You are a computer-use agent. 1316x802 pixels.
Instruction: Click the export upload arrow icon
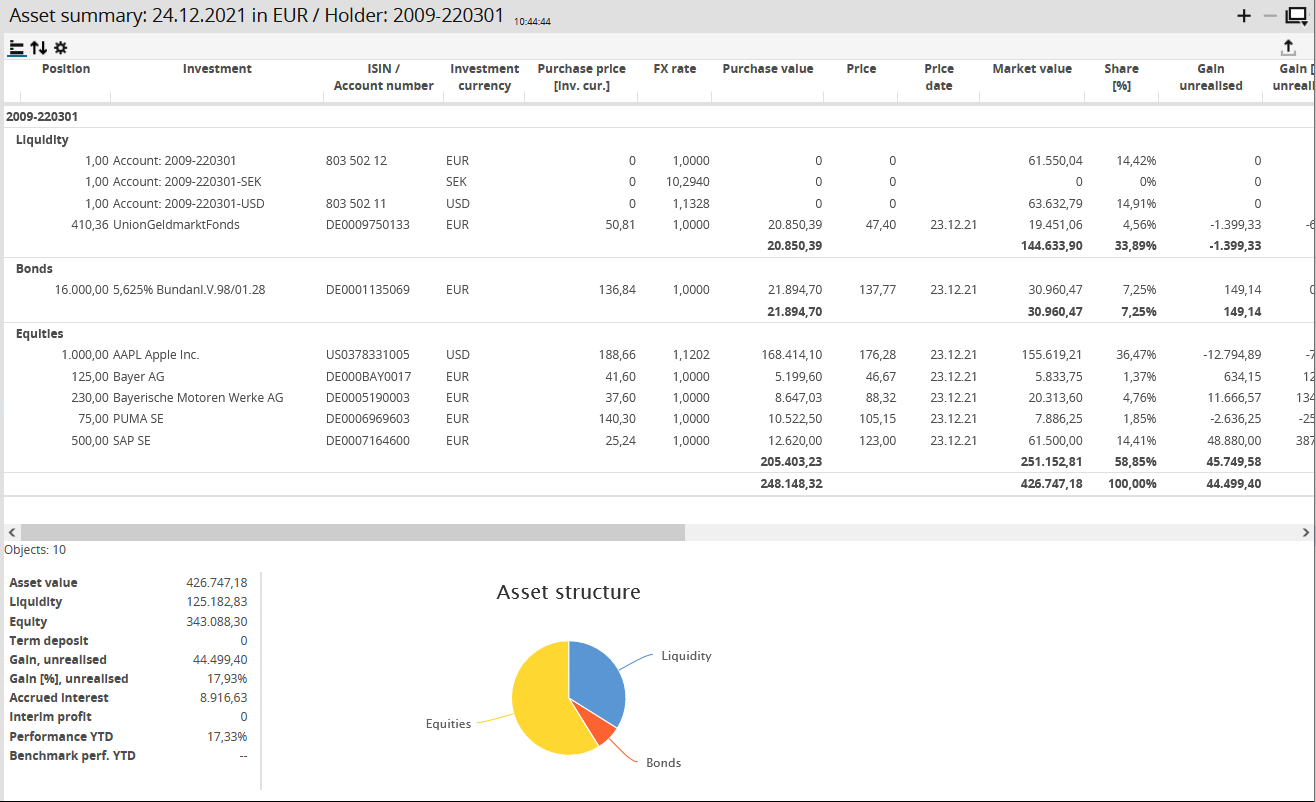[1288, 47]
